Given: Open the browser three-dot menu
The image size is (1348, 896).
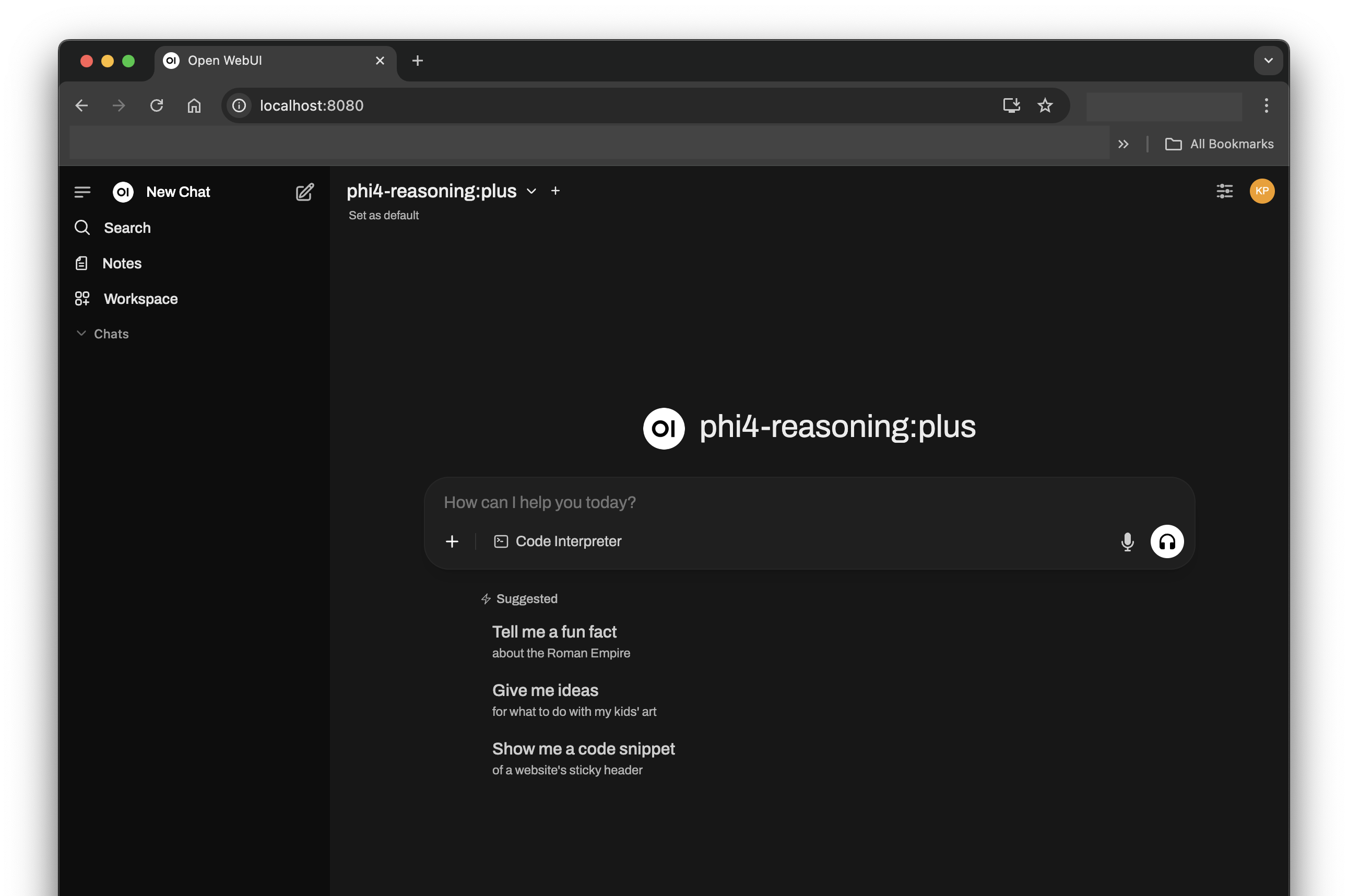Looking at the screenshot, I should point(1266,105).
